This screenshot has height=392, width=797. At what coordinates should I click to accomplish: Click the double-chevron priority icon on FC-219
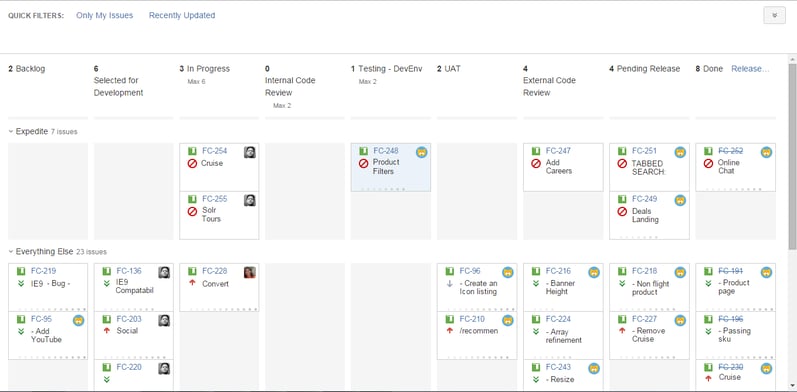(x=21, y=283)
